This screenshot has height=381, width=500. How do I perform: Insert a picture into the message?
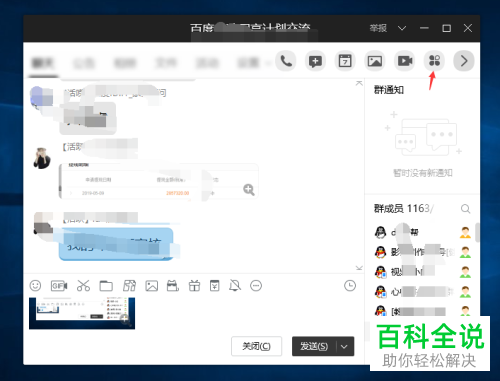click(152, 286)
